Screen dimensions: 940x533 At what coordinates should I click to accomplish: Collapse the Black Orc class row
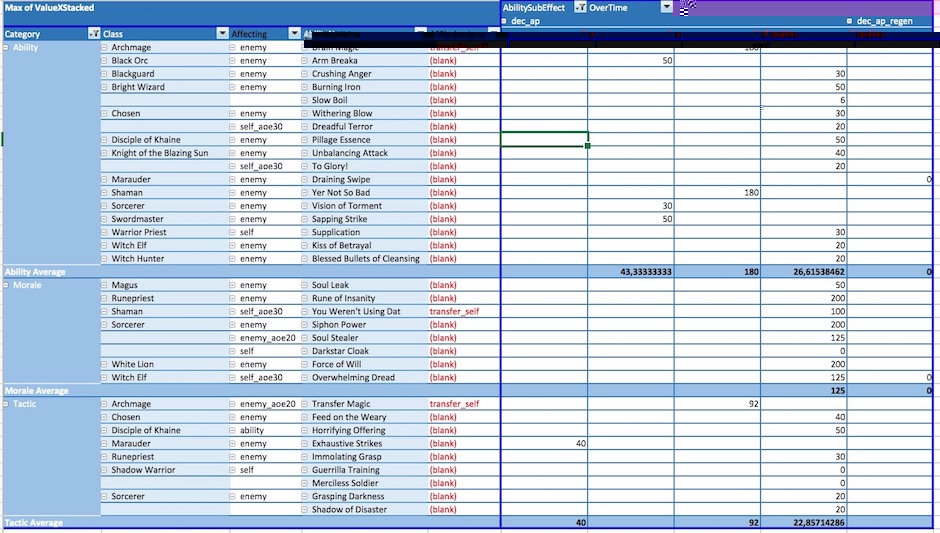pos(105,61)
